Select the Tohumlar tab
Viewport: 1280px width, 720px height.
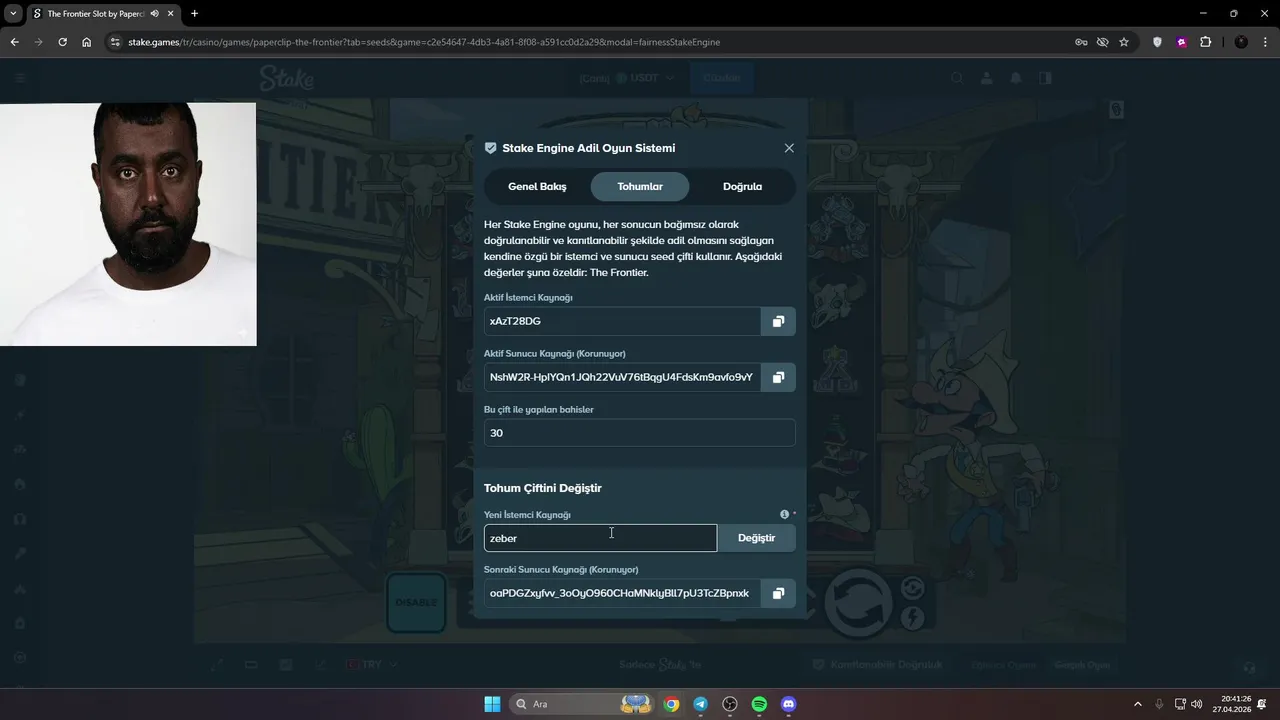640,186
